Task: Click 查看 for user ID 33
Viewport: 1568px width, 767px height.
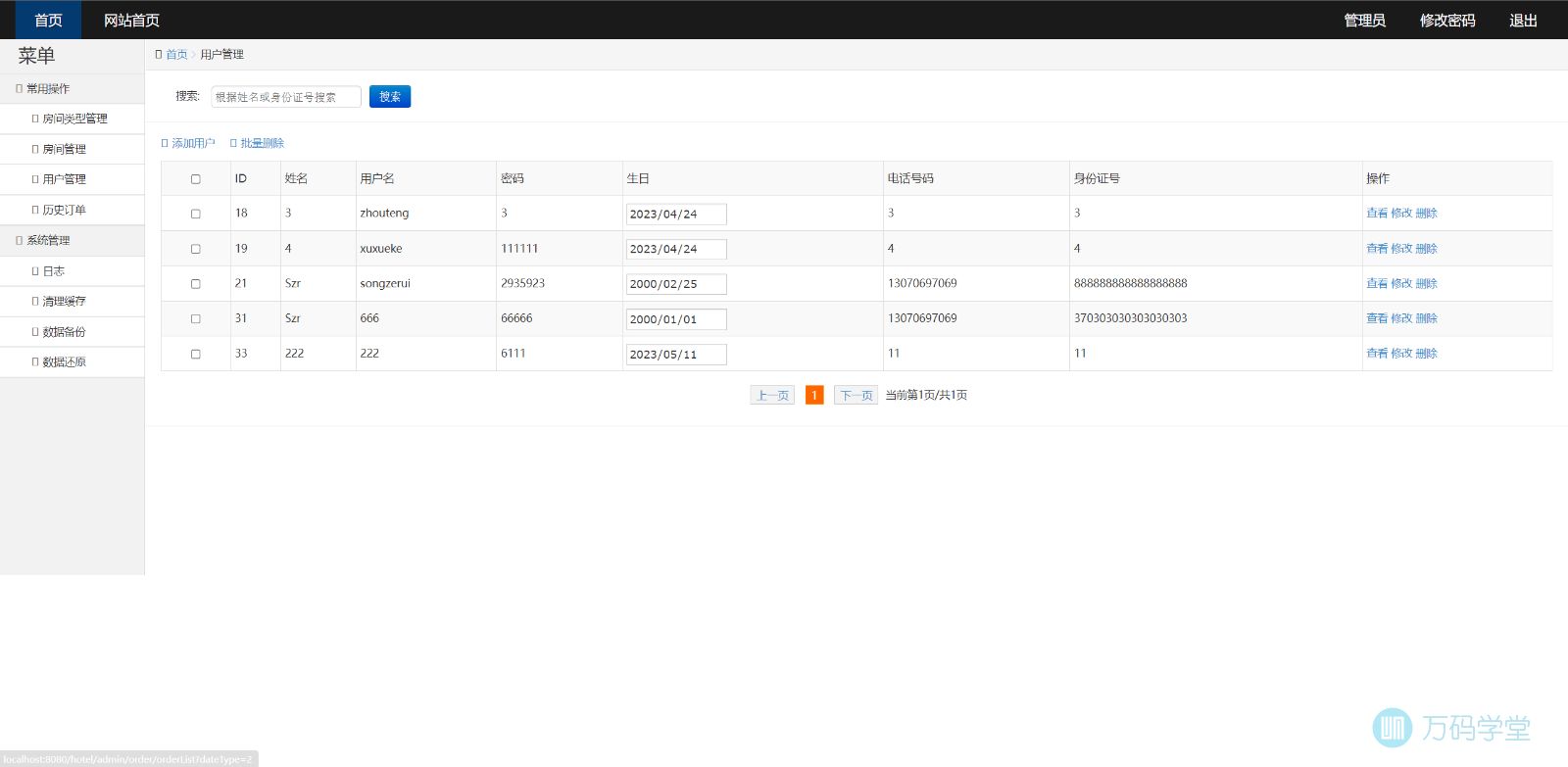Action: (1377, 353)
